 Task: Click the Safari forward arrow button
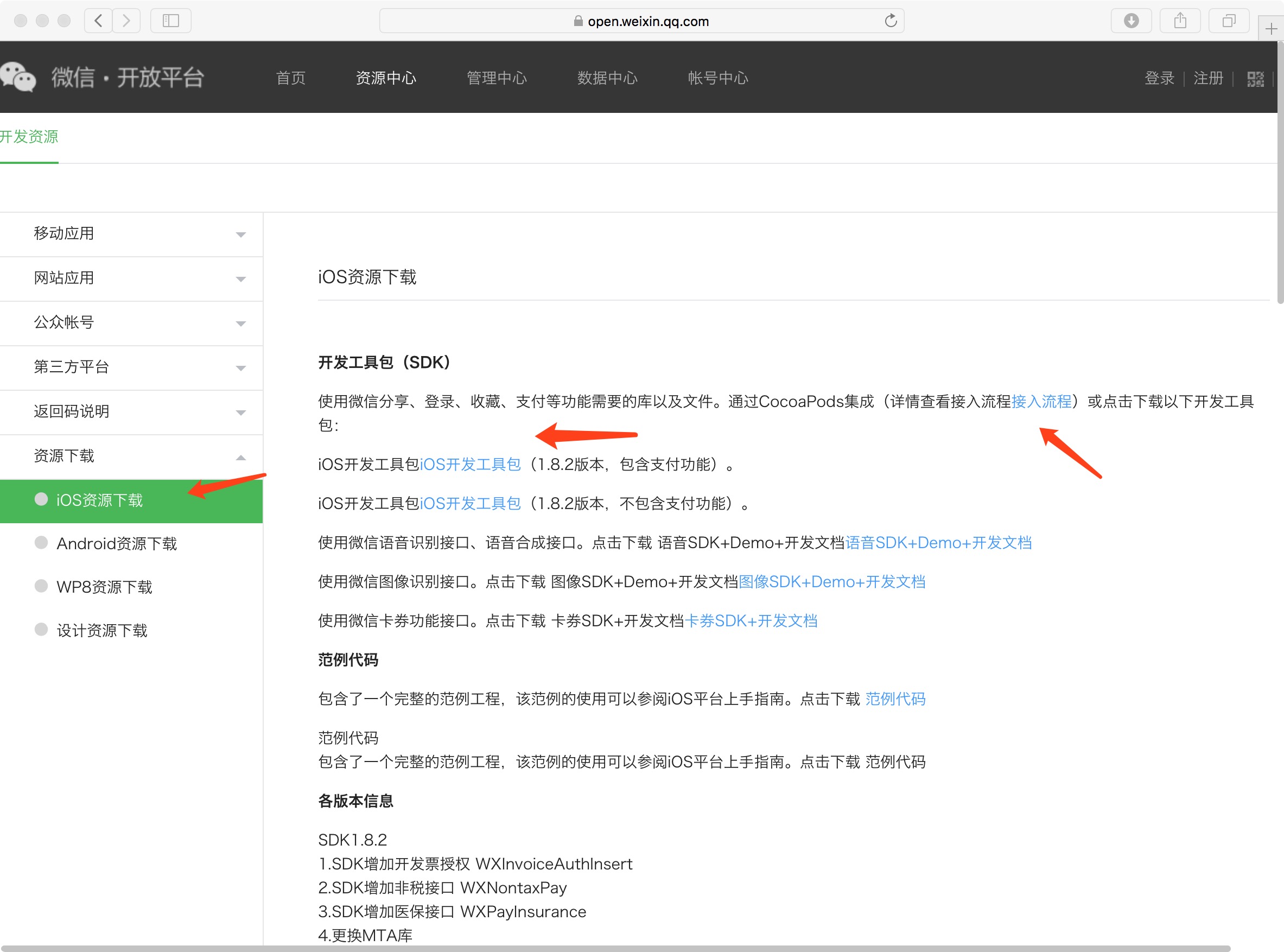(x=126, y=21)
